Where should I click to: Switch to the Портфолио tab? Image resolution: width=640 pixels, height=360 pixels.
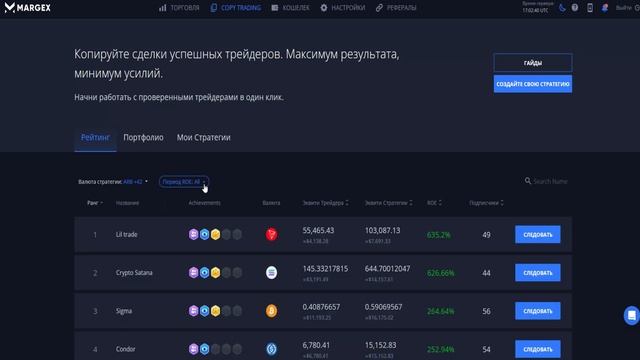(x=143, y=138)
